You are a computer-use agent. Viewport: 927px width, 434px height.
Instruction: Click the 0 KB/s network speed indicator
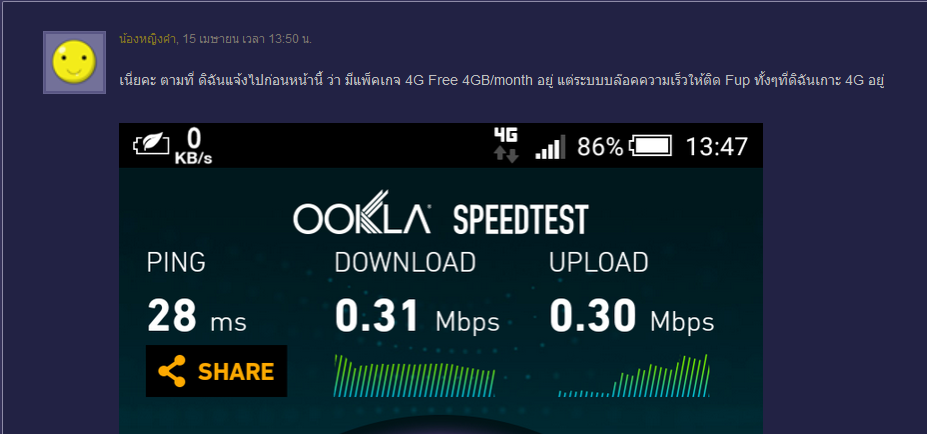193,145
